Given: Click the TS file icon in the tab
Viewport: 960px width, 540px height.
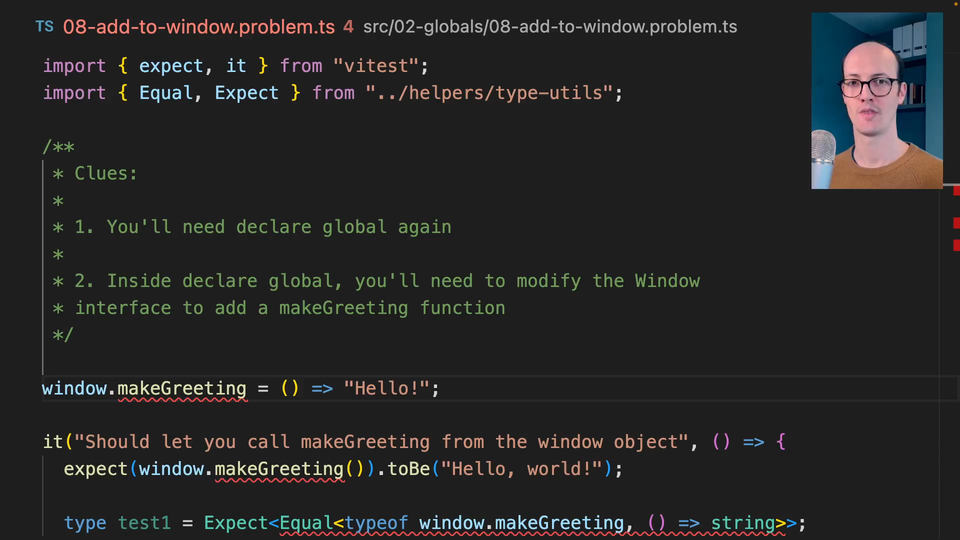Looking at the screenshot, I should [44, 26].
